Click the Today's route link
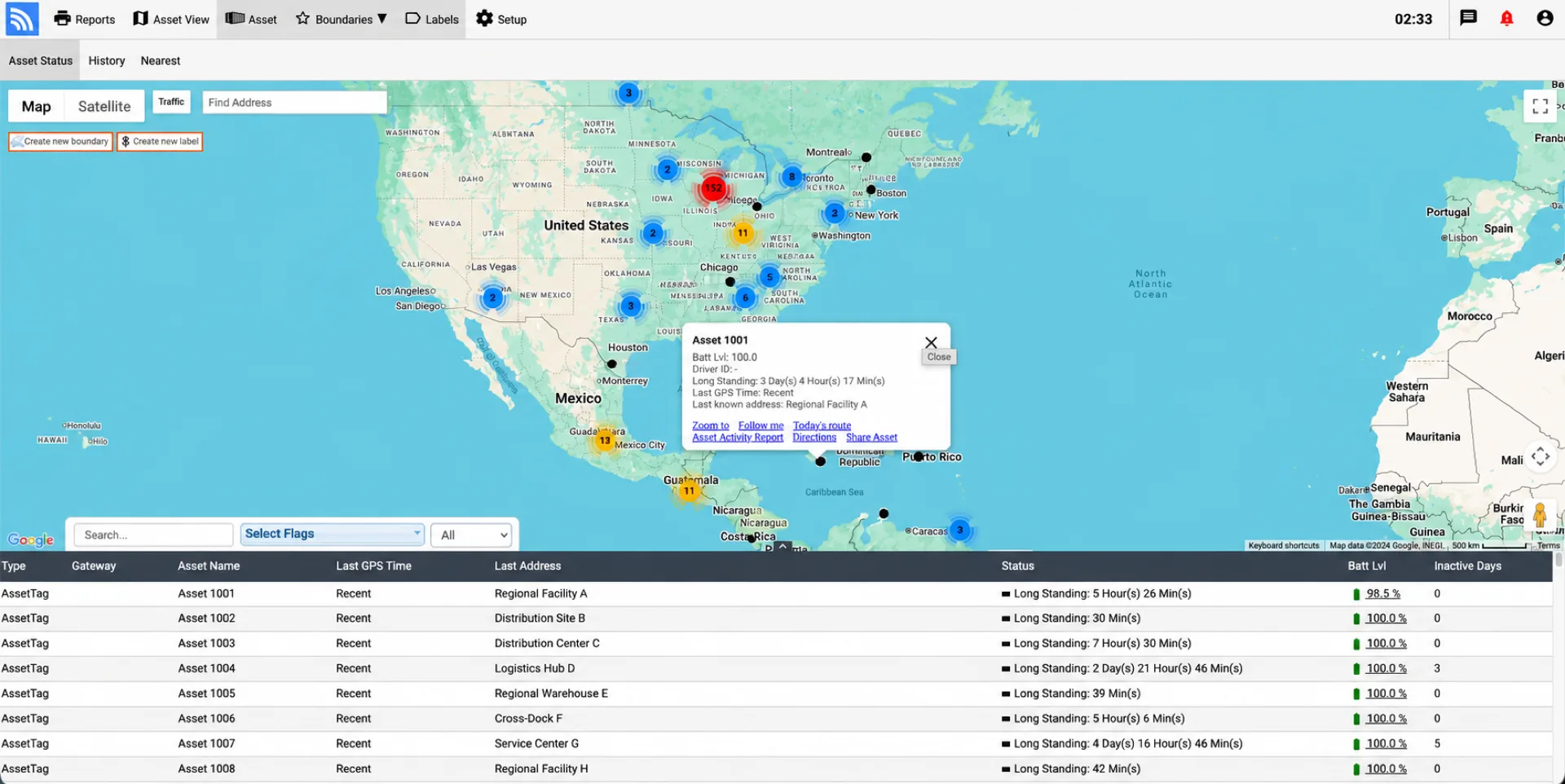Screen dimensions: 1565x784 pos(822,425)
